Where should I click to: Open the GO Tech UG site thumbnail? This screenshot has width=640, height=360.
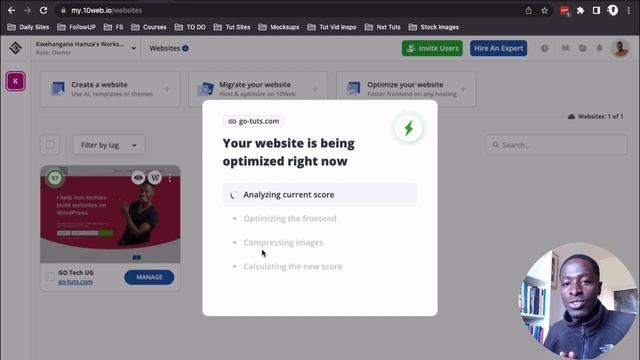[110, 214]
